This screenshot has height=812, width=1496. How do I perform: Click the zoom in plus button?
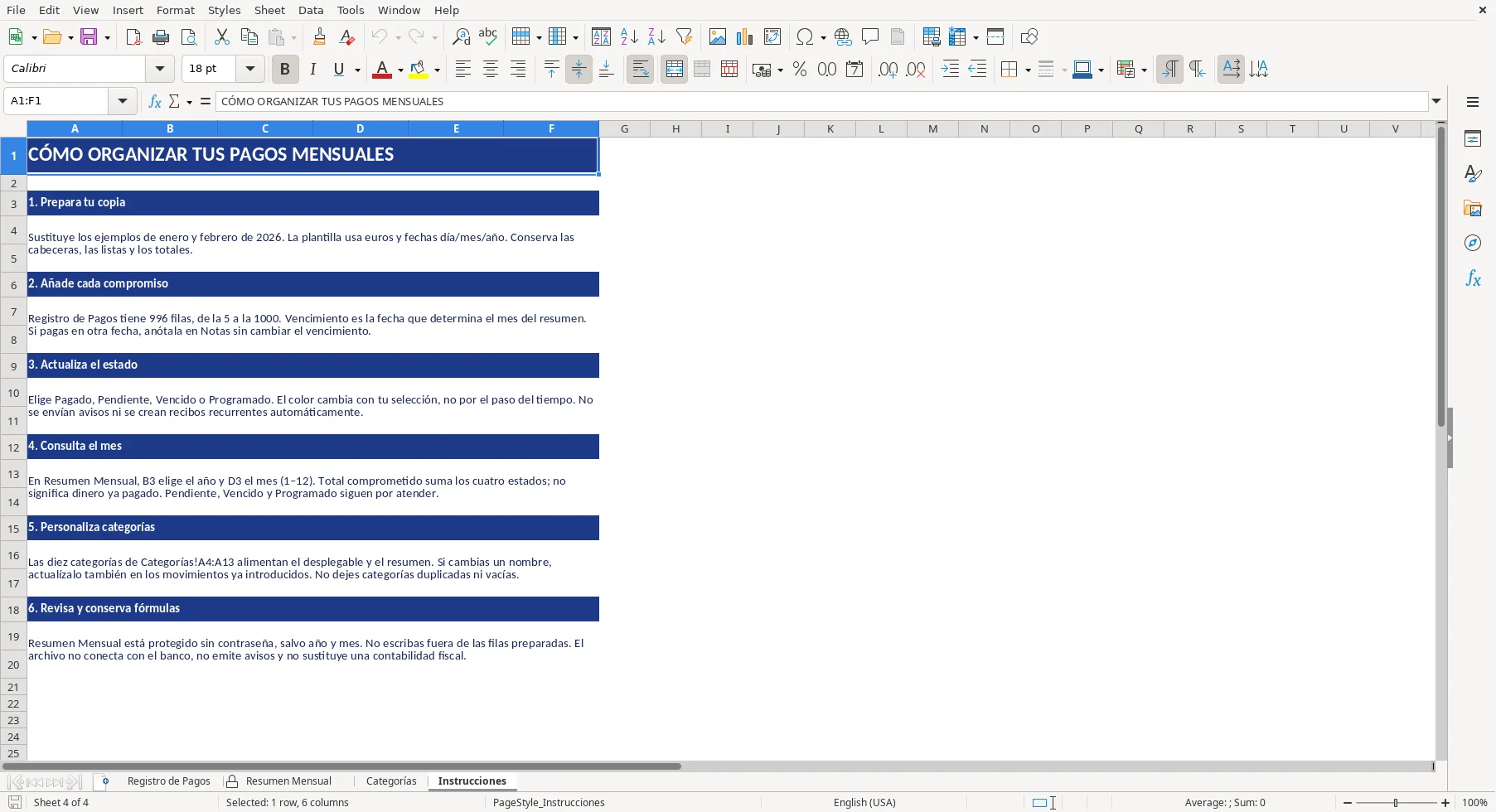coord(1445,803)
